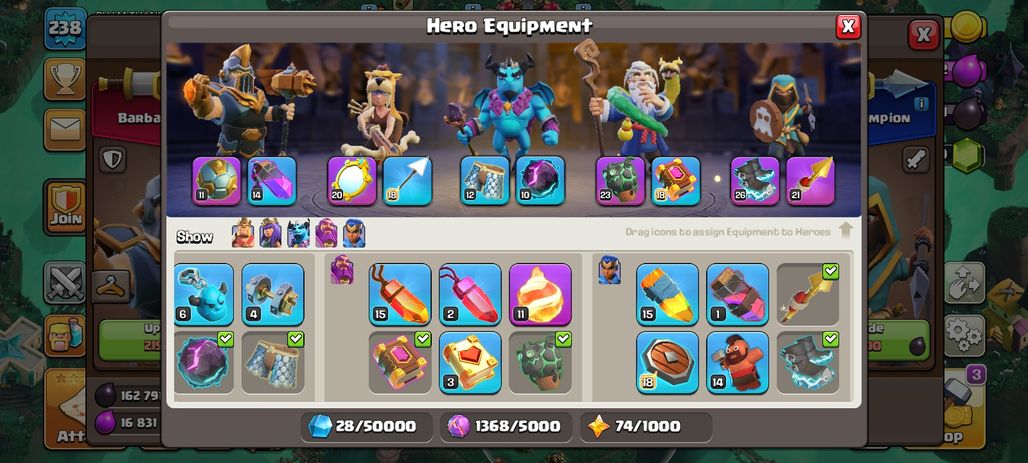Select the level 3 heart tome equipment
Screen dimensions: 1028x463
tap(470, 363)
